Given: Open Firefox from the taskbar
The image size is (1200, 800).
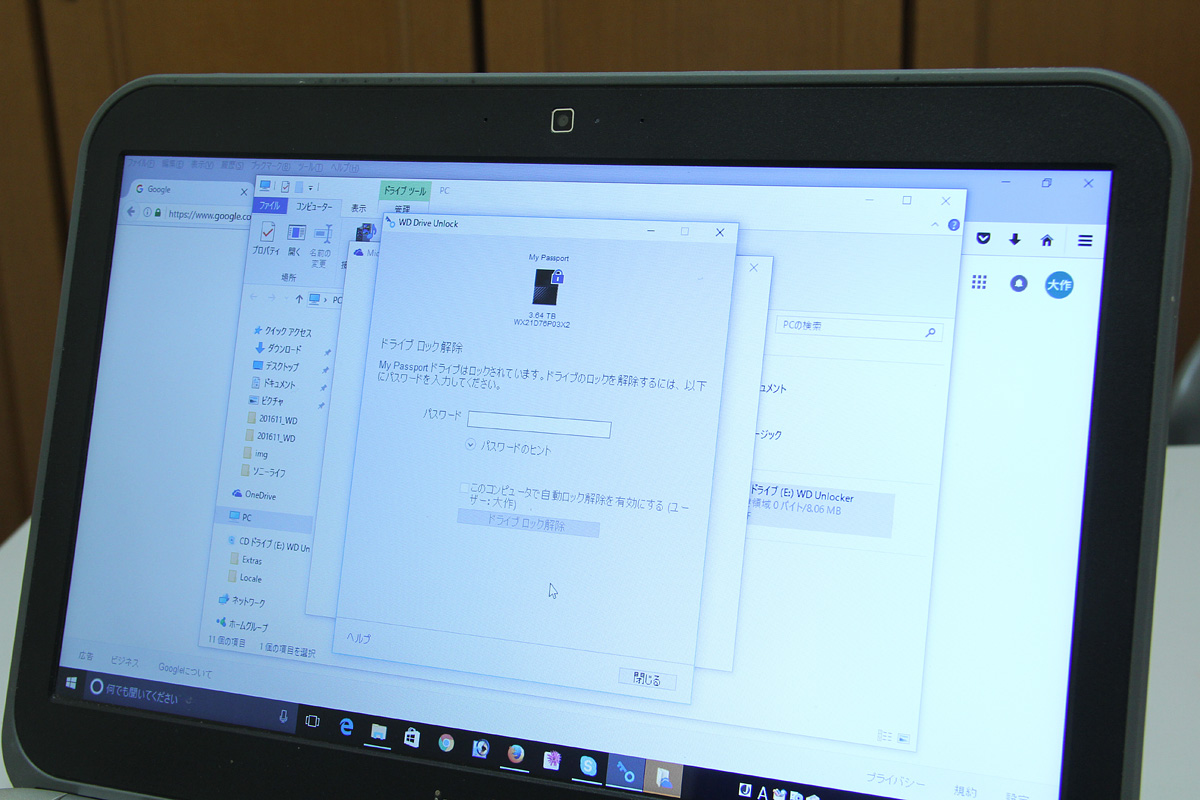Looking at the screenshot, I should [x=516, y=754].
